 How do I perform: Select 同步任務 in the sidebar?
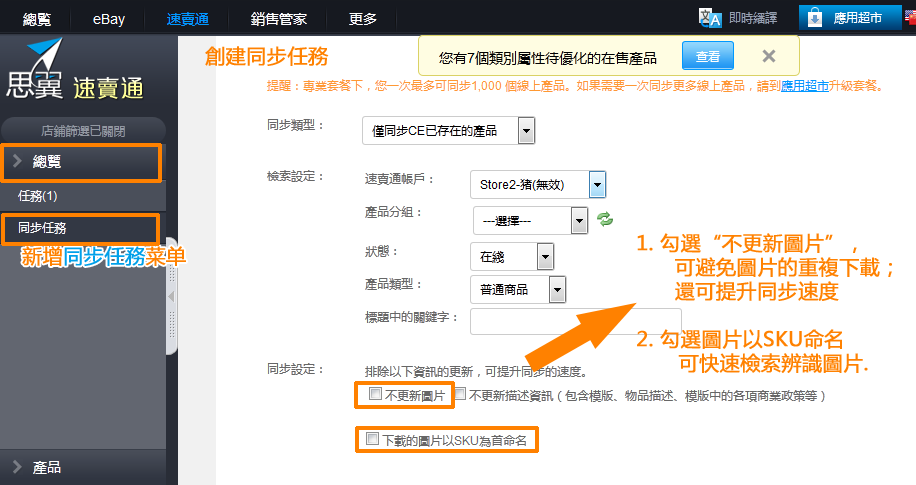click(81, 228)
